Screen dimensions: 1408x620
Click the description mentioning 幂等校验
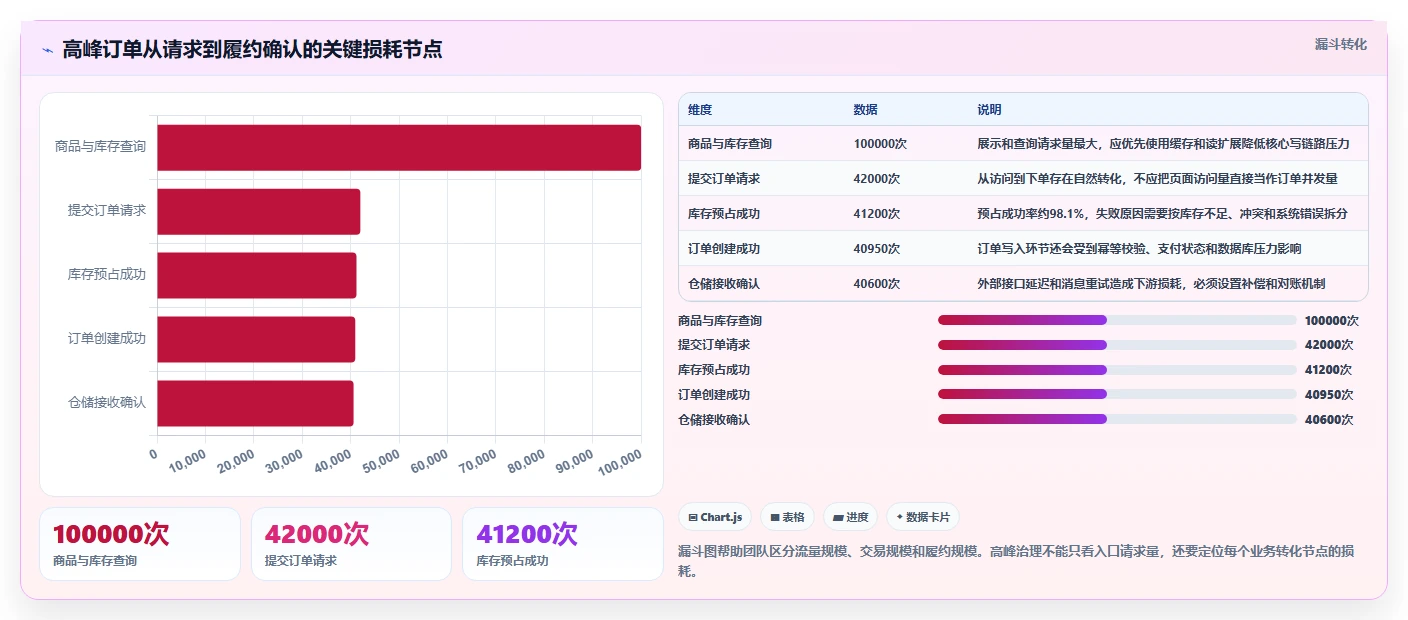pos(1139,249)
